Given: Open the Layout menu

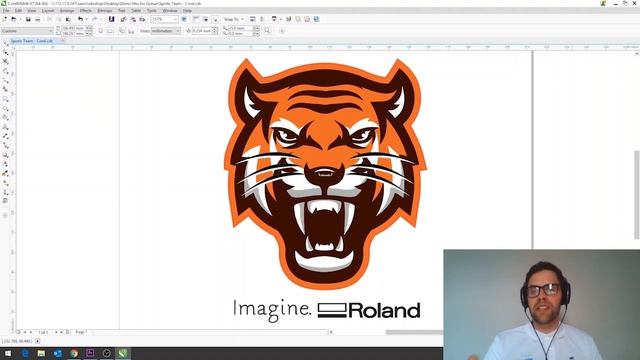Looking at the screenshot, I should point(48,11).
